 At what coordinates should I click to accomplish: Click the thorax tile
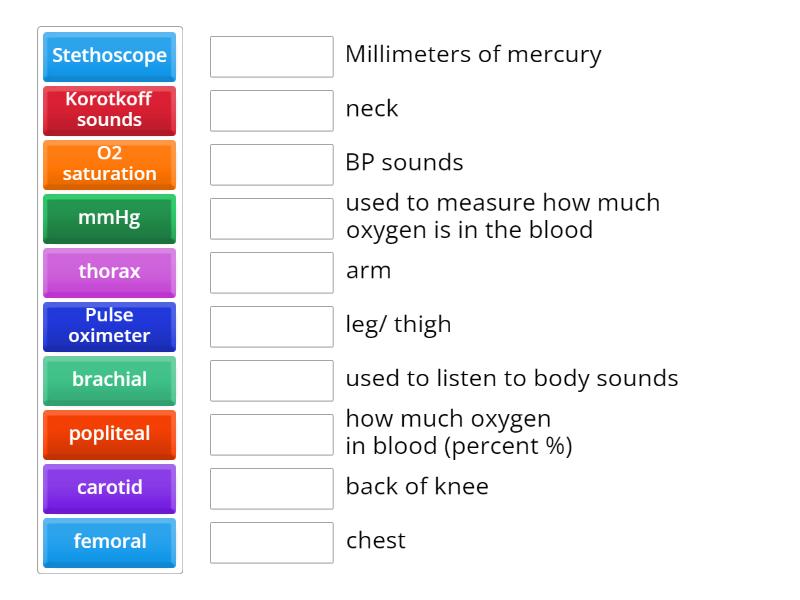click(109, 272)
